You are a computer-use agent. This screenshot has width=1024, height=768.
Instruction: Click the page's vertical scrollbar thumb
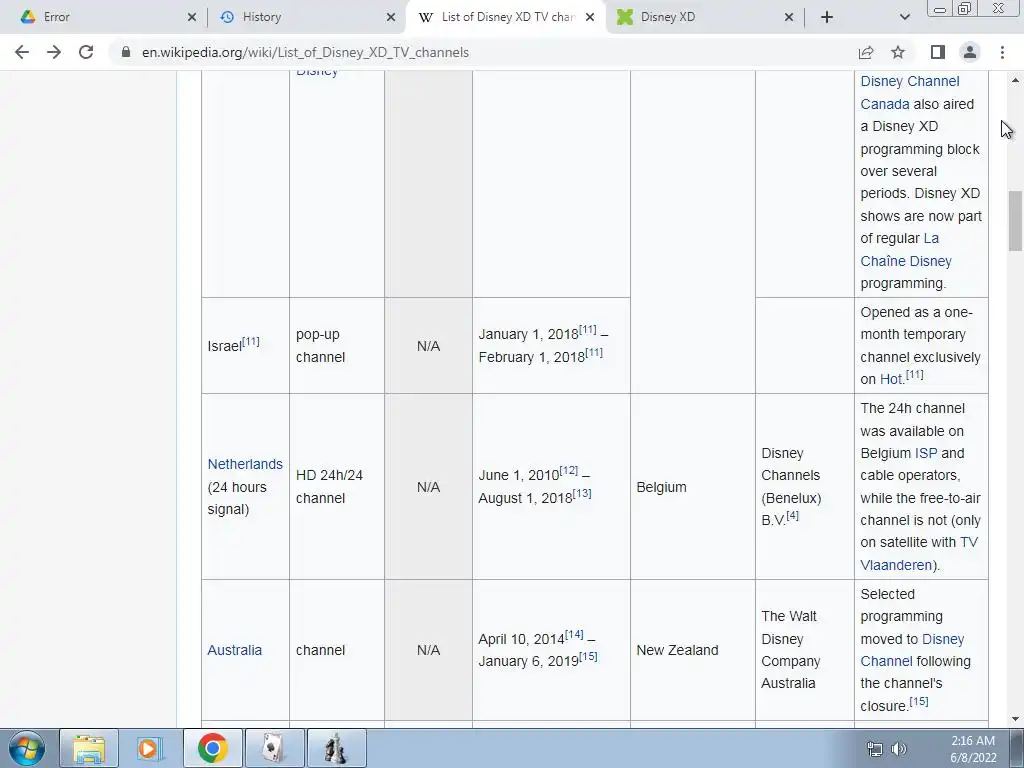[x=1015, y=221]
